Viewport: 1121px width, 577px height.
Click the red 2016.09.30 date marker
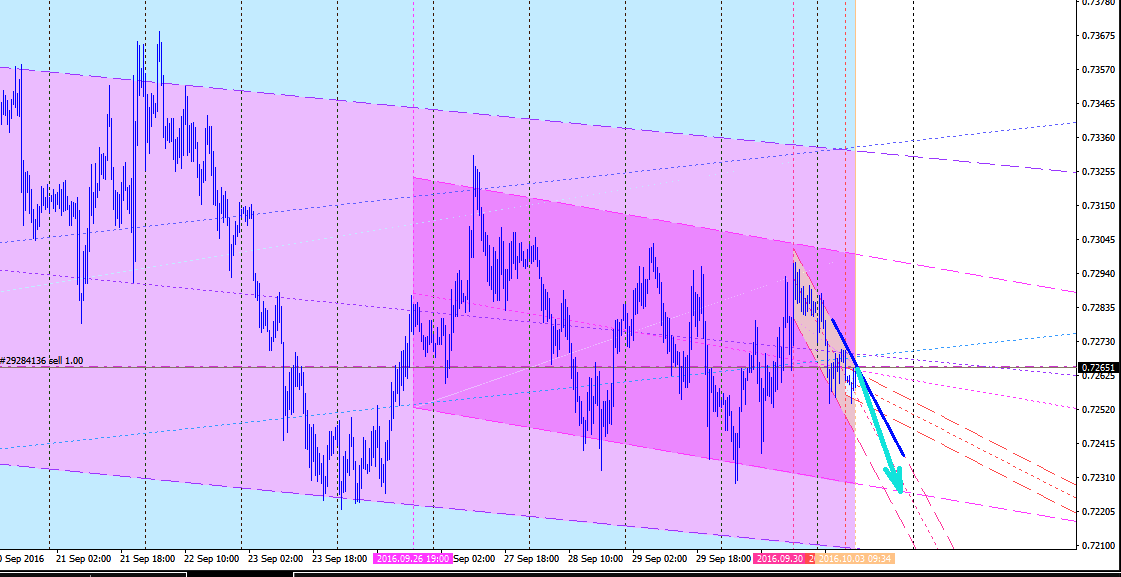click(x=780, y=558)
